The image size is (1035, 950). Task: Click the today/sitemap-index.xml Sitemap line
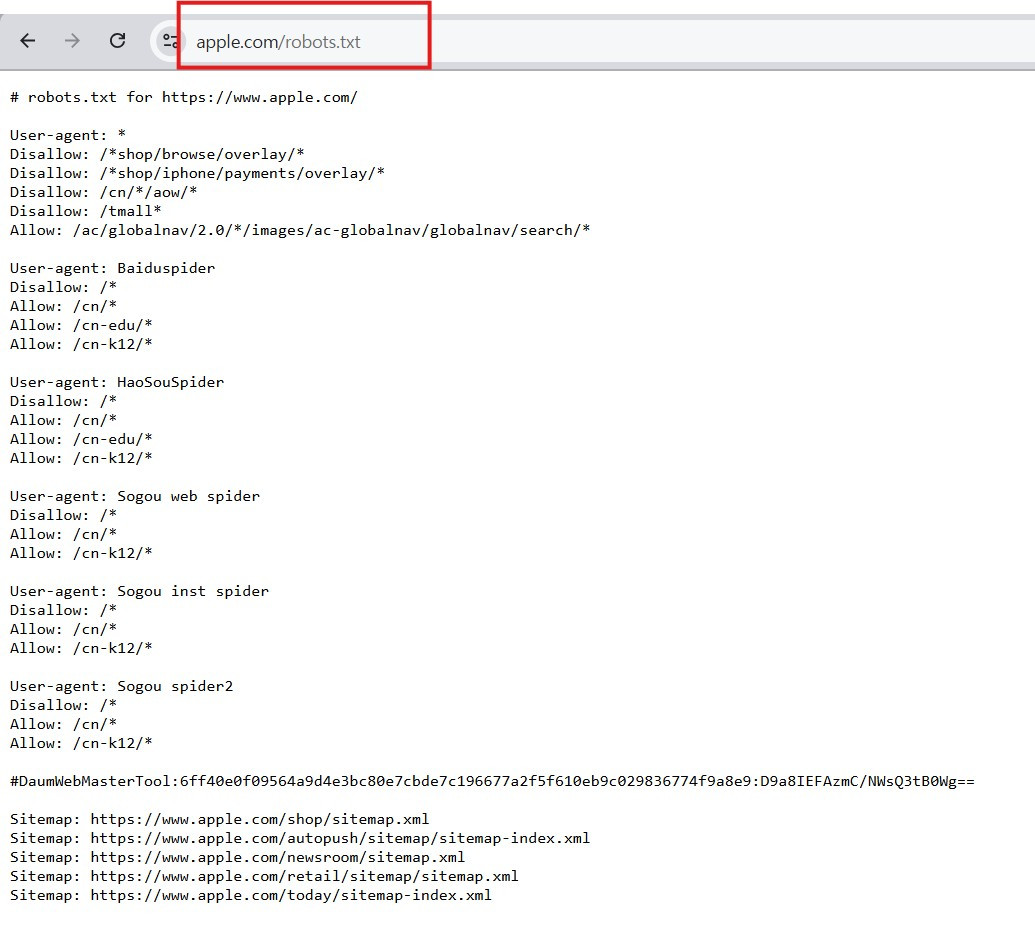point(251,896)
